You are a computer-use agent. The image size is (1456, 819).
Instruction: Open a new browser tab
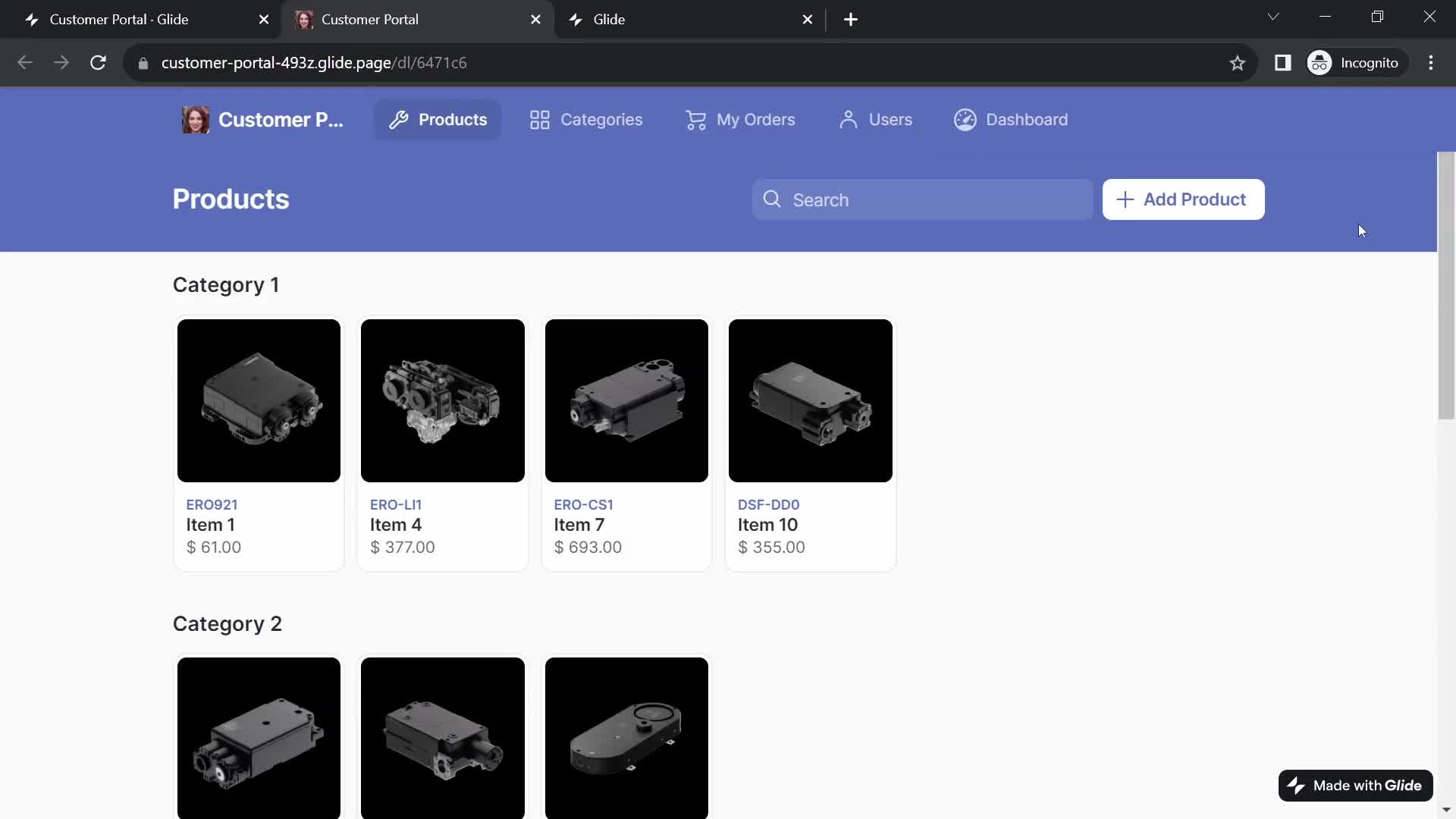tap(851, 20)
